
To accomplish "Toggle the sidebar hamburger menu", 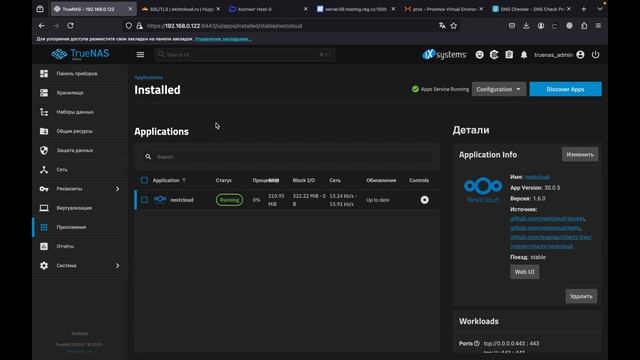I will tap(140, 55).
